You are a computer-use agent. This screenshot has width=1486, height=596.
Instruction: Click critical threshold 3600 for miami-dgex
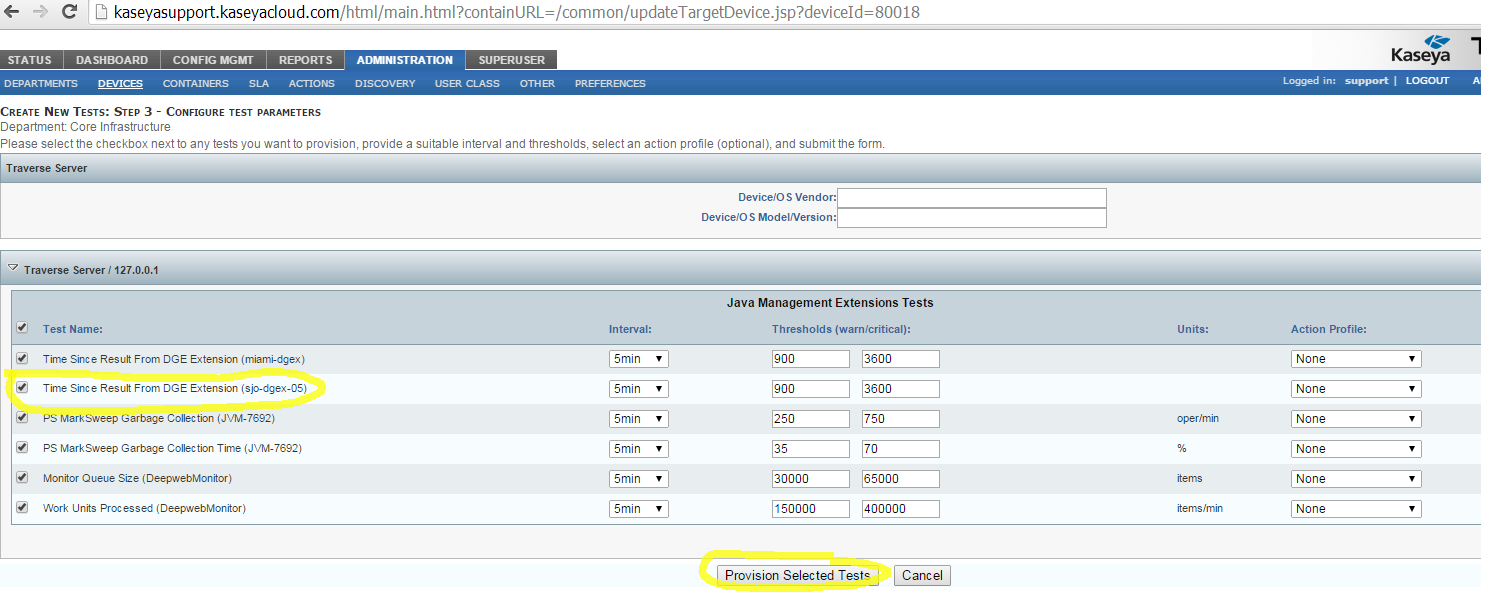(x=901, y=359)
